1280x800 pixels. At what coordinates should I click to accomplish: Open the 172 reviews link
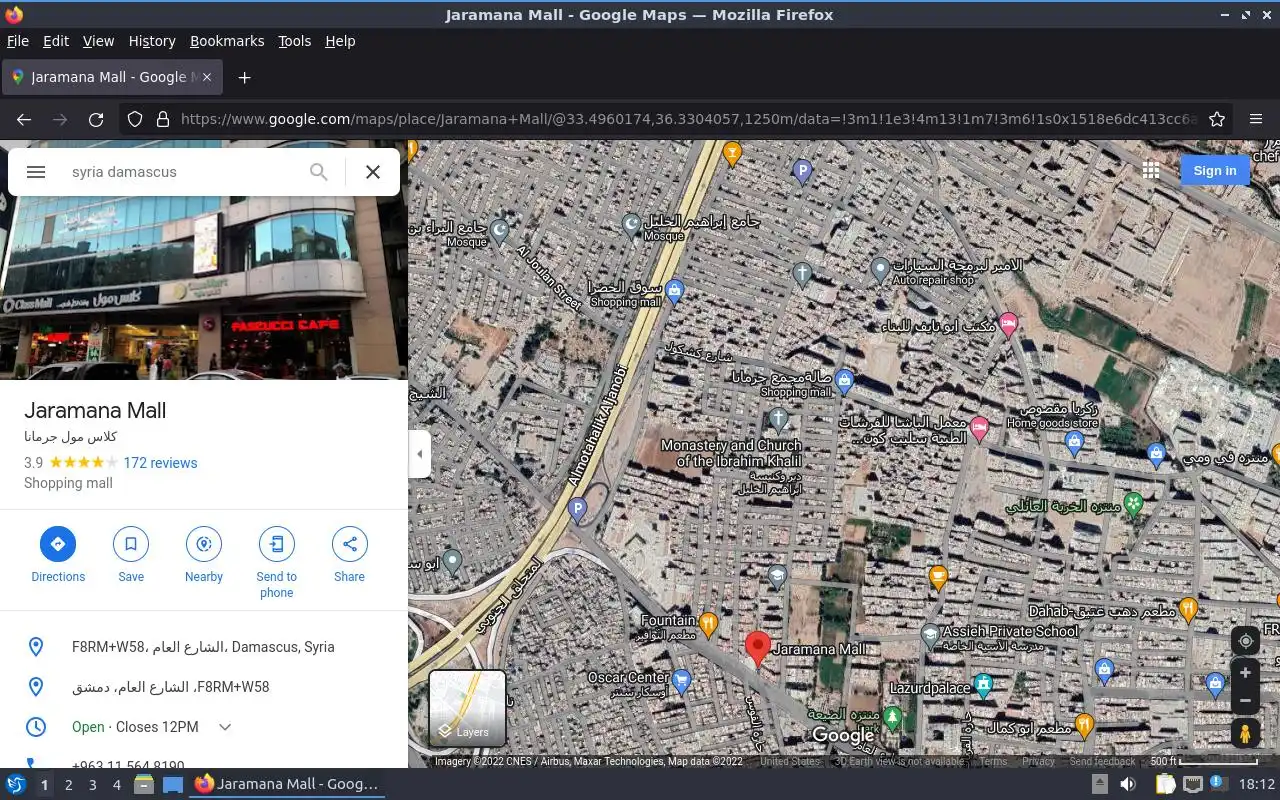pos(160,463)
